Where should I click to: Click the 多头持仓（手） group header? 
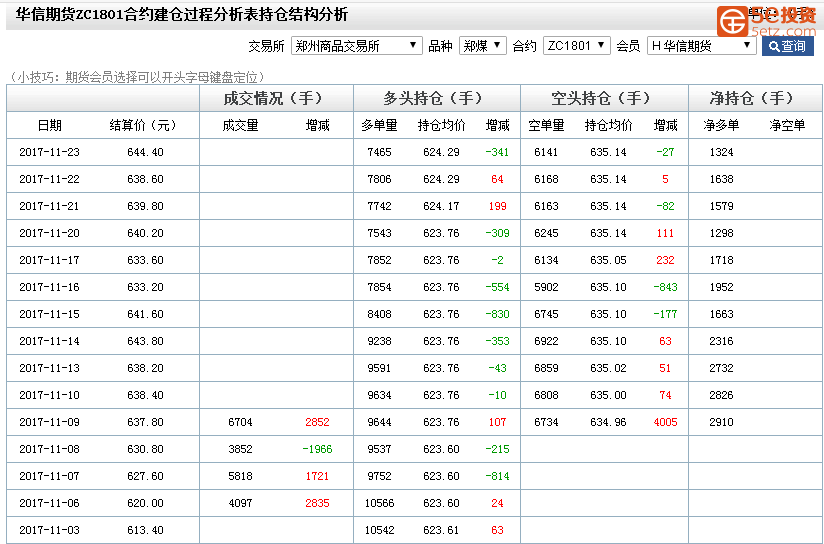(437, 98)
